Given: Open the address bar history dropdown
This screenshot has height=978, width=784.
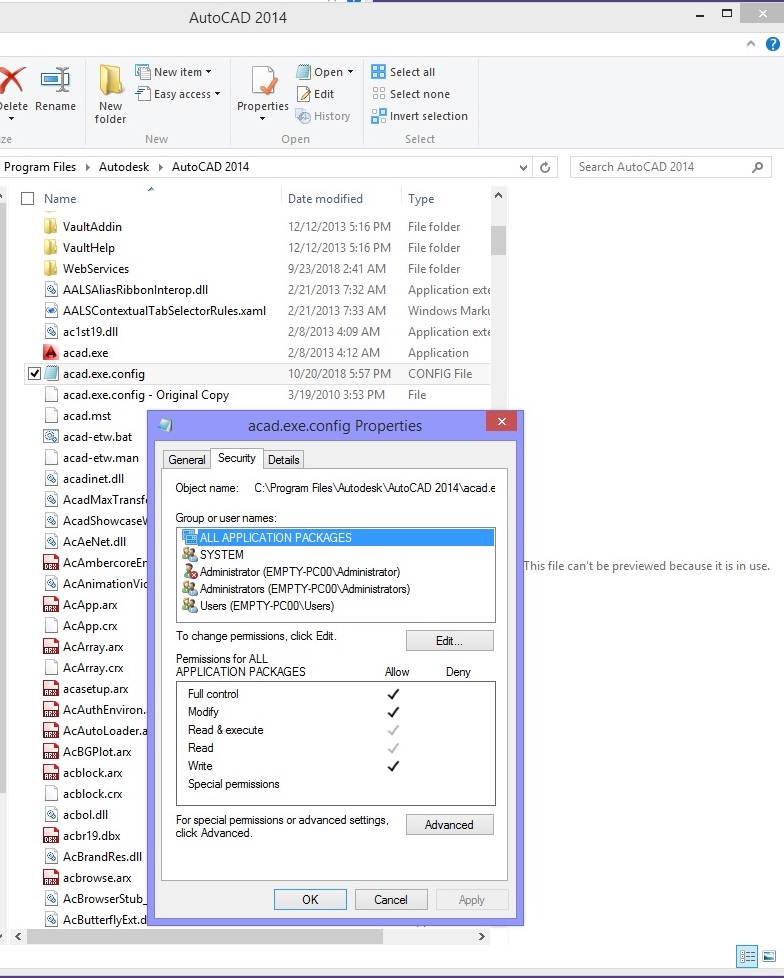Looking at the screenshot, I should [523, 167].
